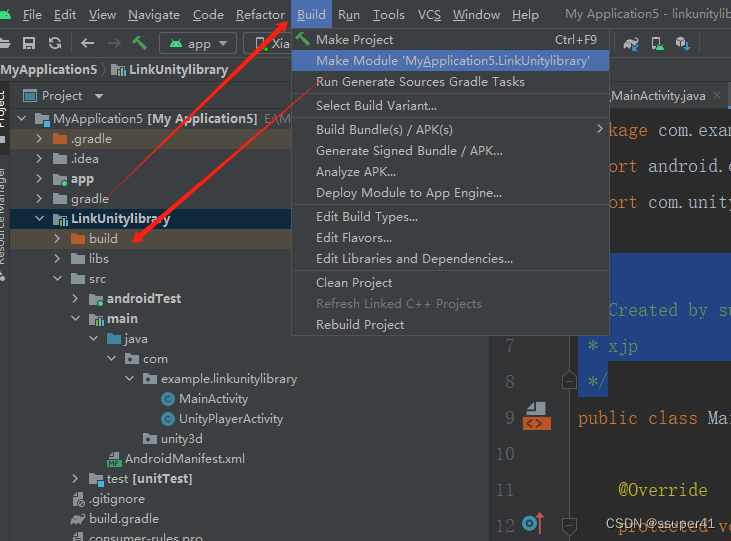Open the View menu
Screen dimensions: 731x541
(x=102, y=15)
